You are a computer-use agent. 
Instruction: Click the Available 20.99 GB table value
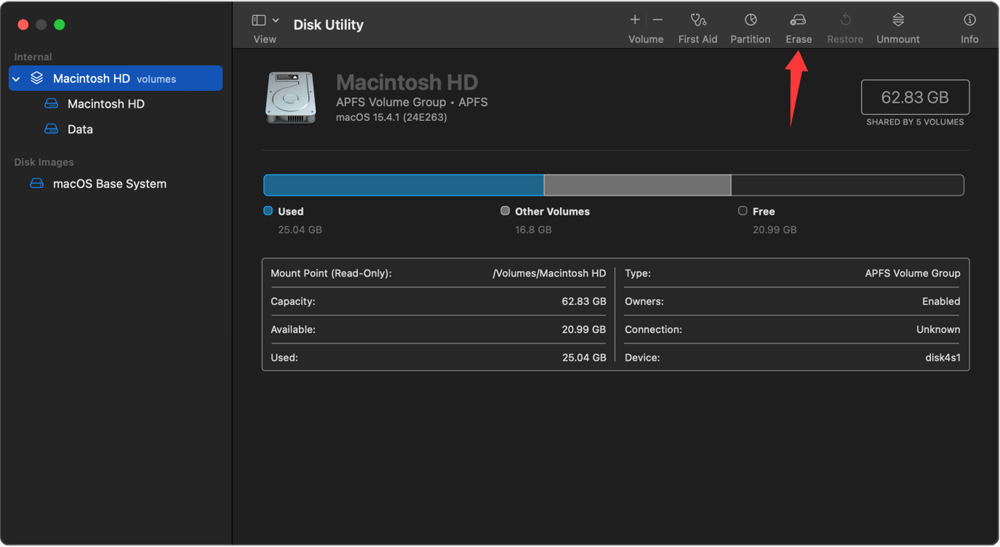pyautogui.click(x=584, y=330)
